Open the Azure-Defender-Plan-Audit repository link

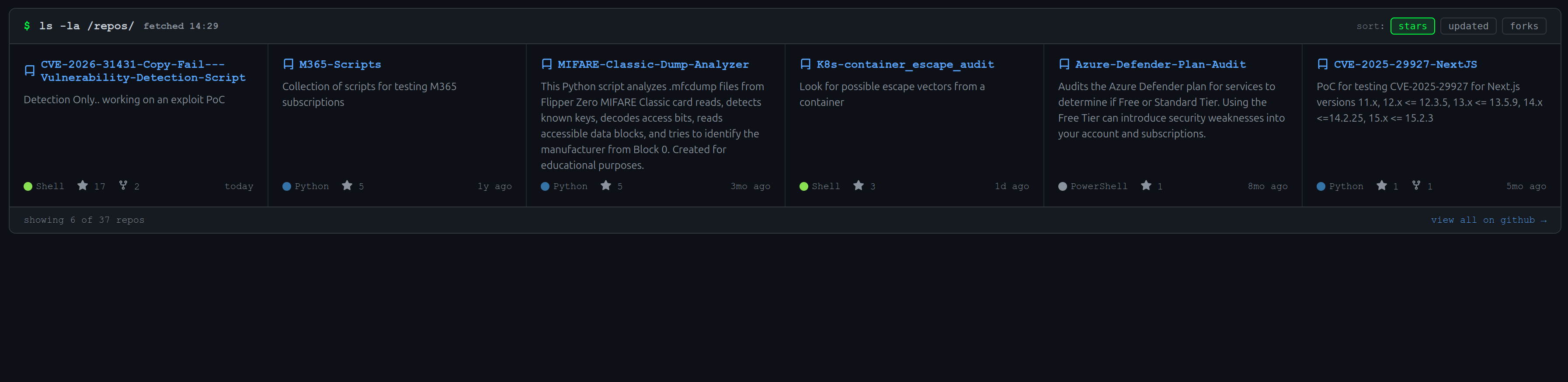click(1160, 65)
